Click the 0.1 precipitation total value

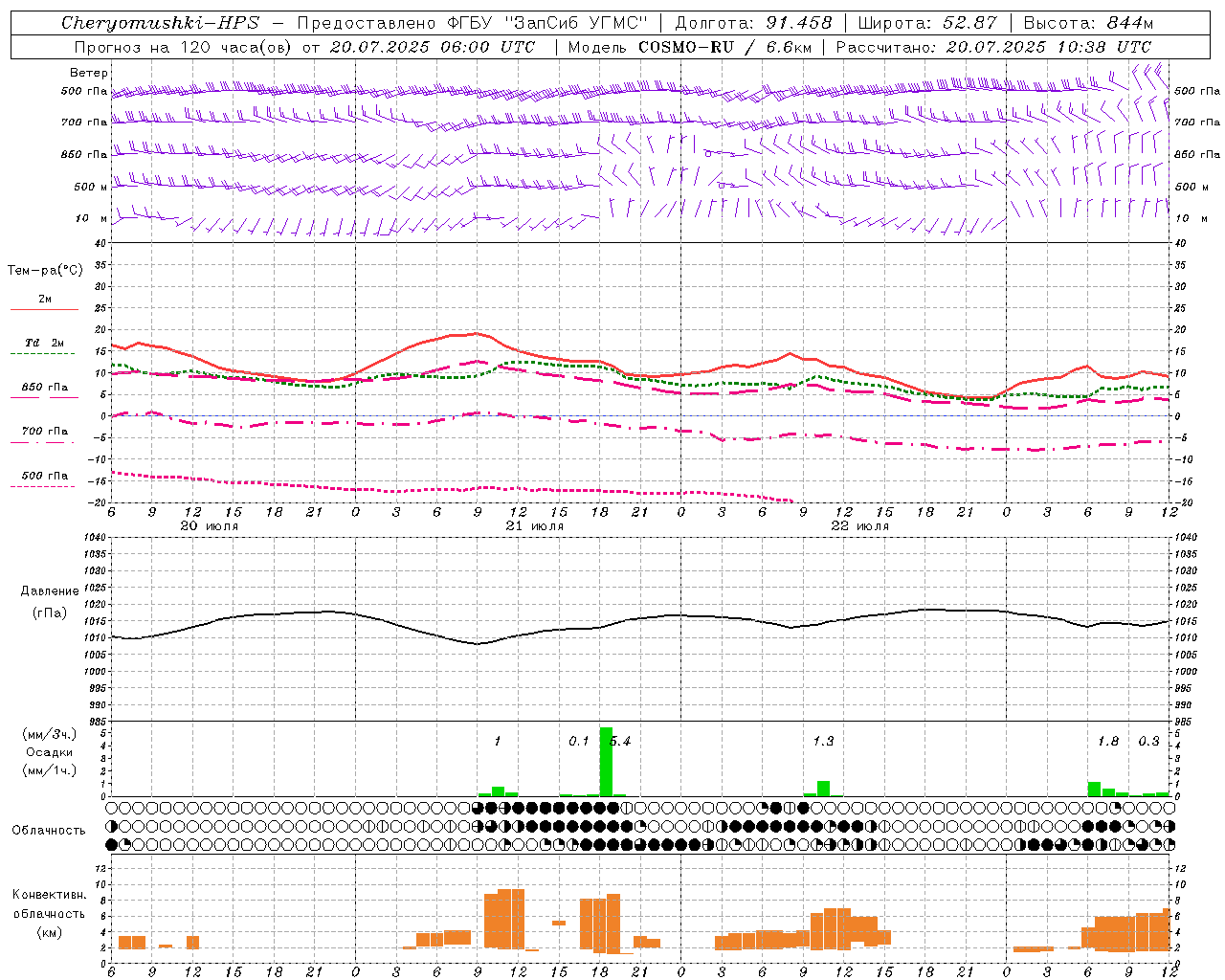click(x=579, y=741)
